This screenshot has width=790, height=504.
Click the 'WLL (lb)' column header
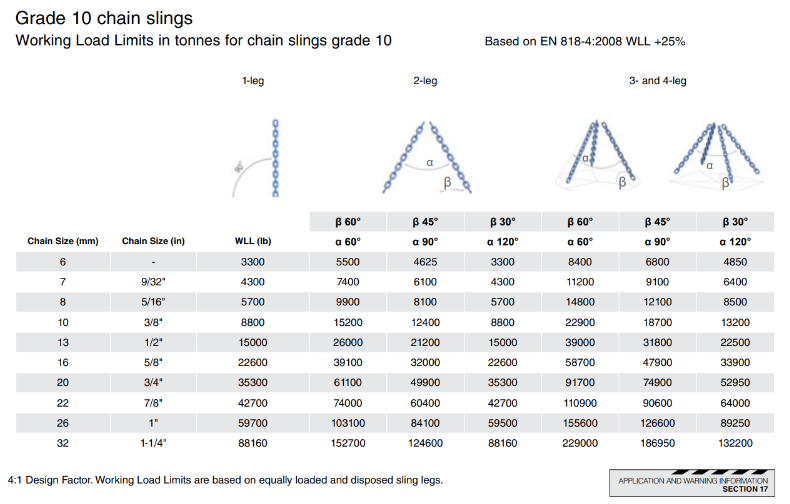253,241
